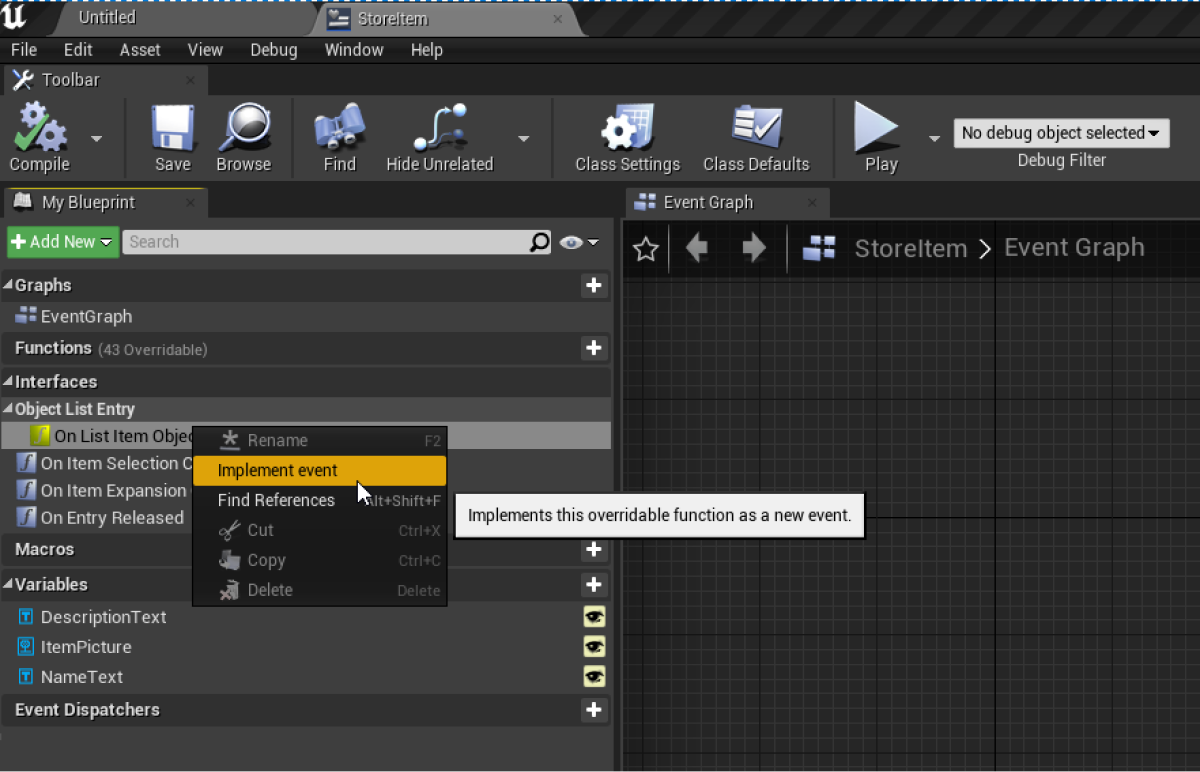Toggle Hide Unrelated nodes
The width and height of the screenshot is (1200, 772).
(439, 130)
